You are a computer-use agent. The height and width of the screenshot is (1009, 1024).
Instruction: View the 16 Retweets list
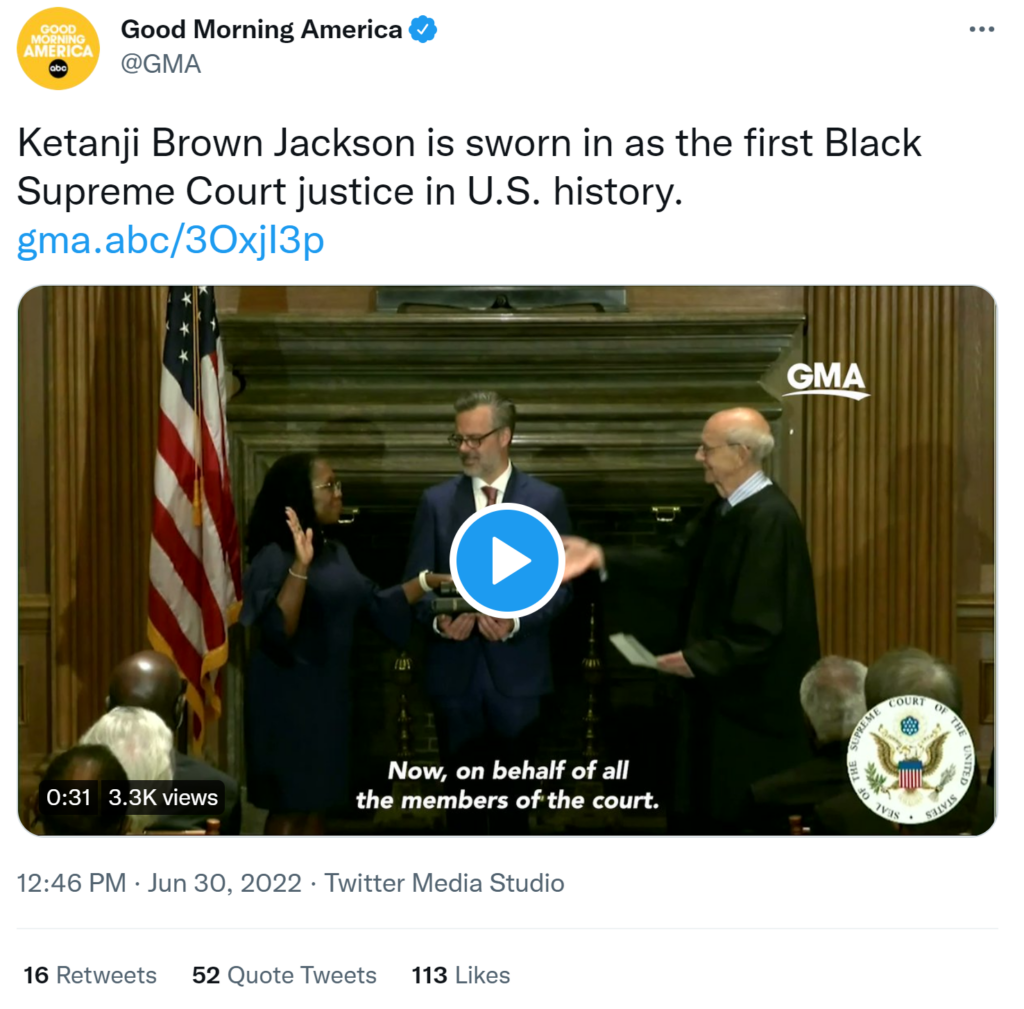90,975
